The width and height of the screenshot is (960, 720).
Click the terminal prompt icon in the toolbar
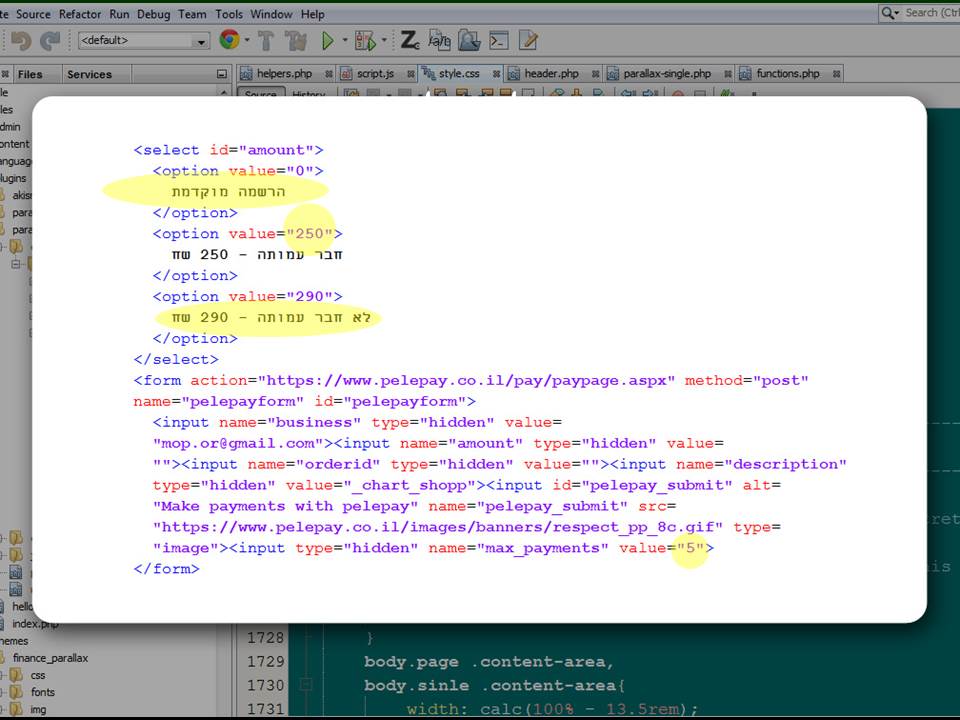[x=499, y=41]
